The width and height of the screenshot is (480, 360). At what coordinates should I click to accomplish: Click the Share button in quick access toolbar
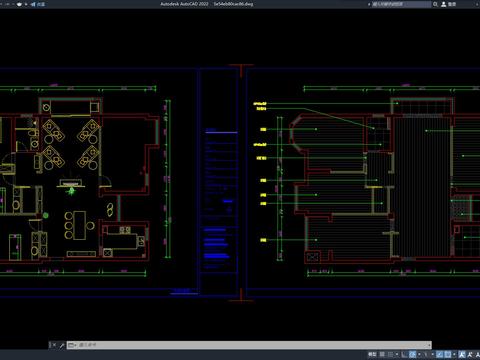click(38, 4)
